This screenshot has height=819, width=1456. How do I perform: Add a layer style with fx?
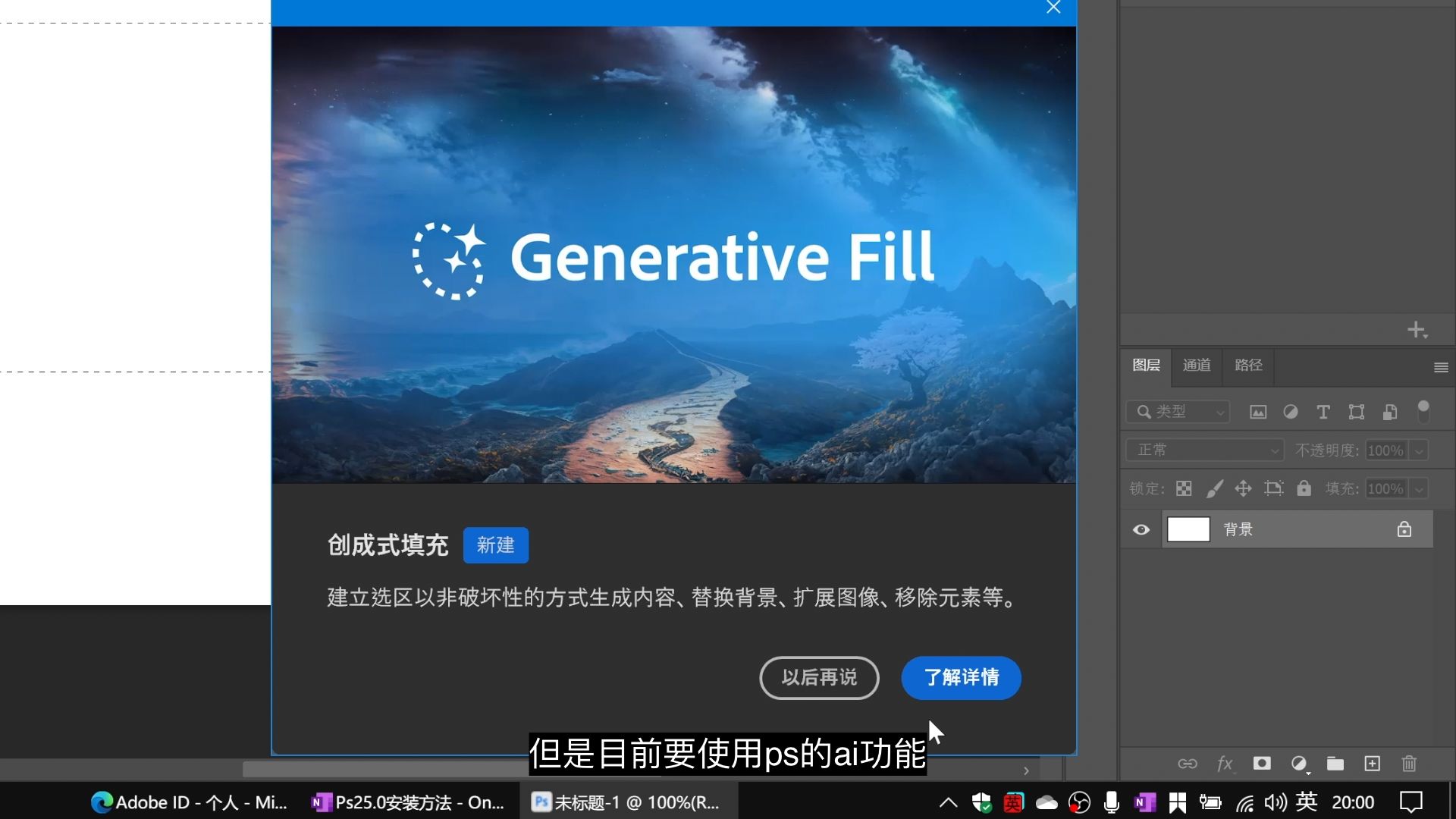[1225, 764]
